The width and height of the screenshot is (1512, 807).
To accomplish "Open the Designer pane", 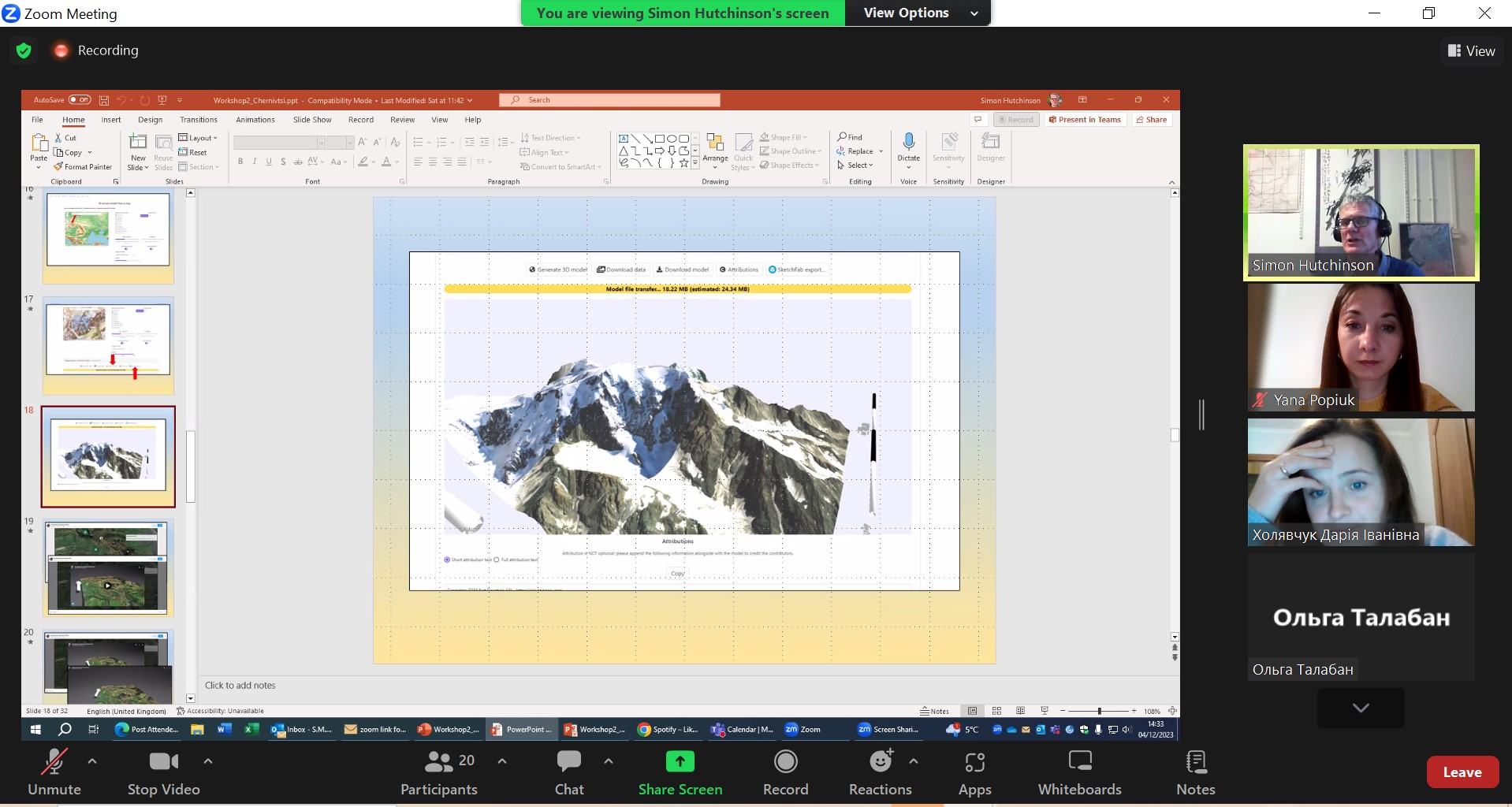I will tap(990, 147).
